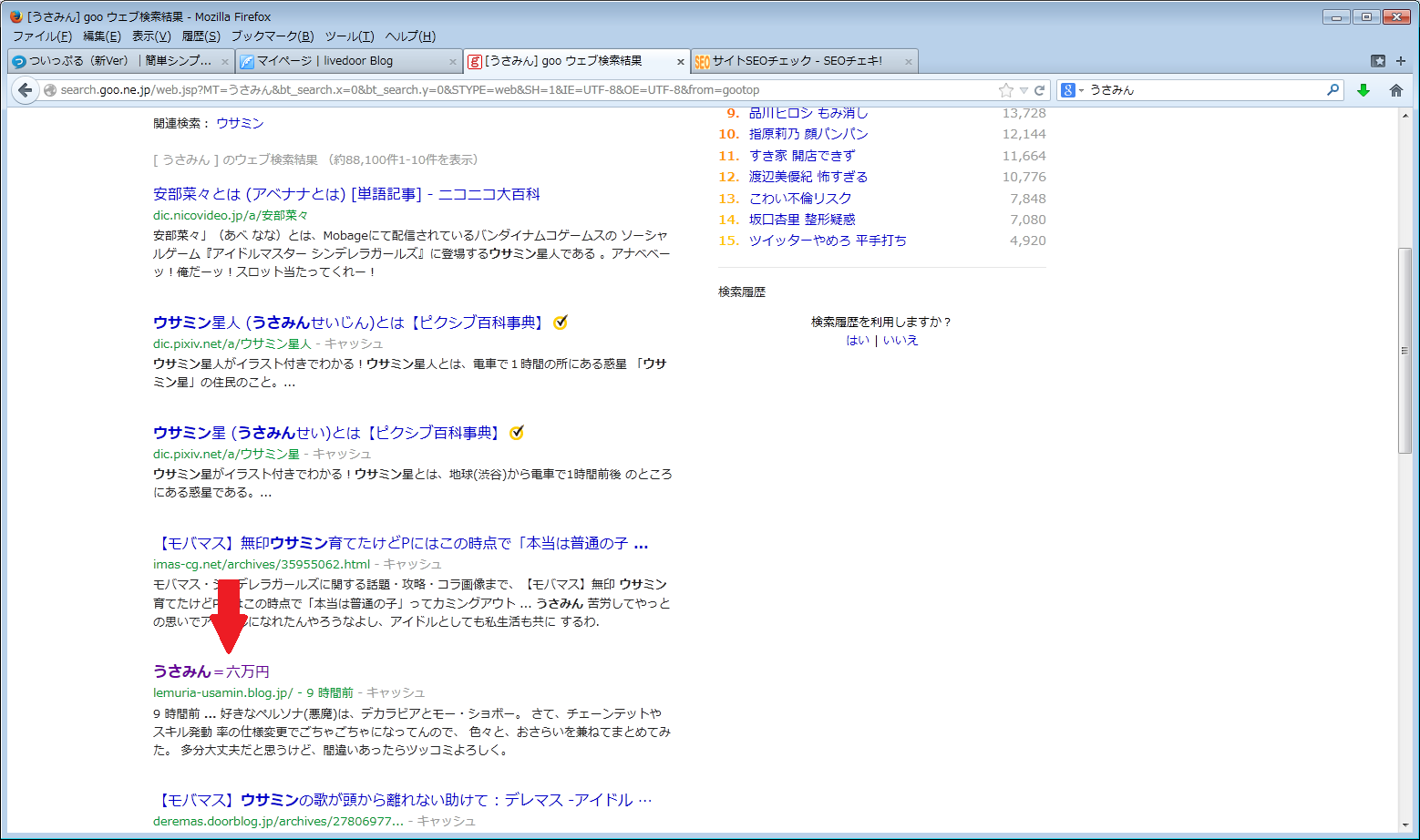Click ranking item すき家 開店できず
Viewport: 1420px width, 840px height.
[x=802, y=156]
